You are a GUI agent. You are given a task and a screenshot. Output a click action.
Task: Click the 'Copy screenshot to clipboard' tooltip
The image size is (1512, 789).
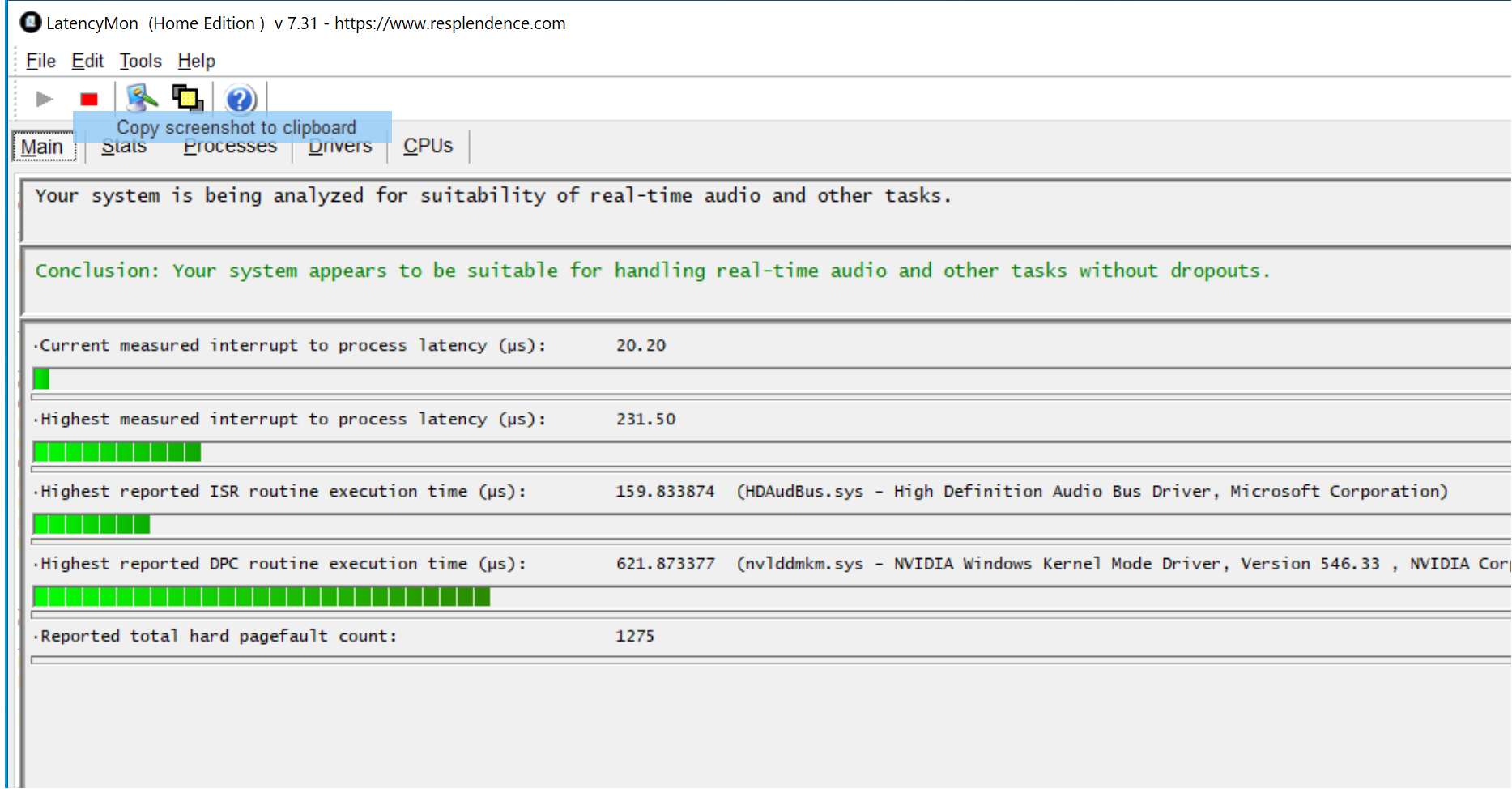[x=232, y=127]
